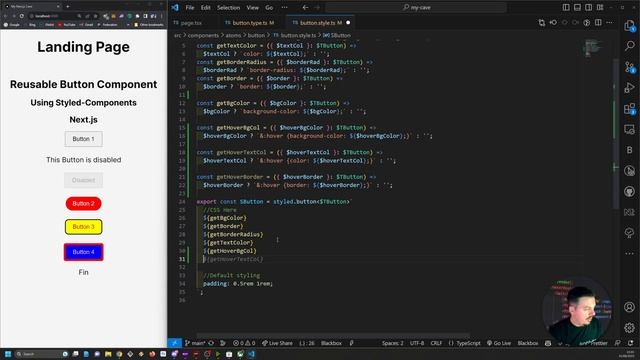Open Customize Layout icon in title bar
The height and width of the screenshot is (360, 640).
(600, 7)
